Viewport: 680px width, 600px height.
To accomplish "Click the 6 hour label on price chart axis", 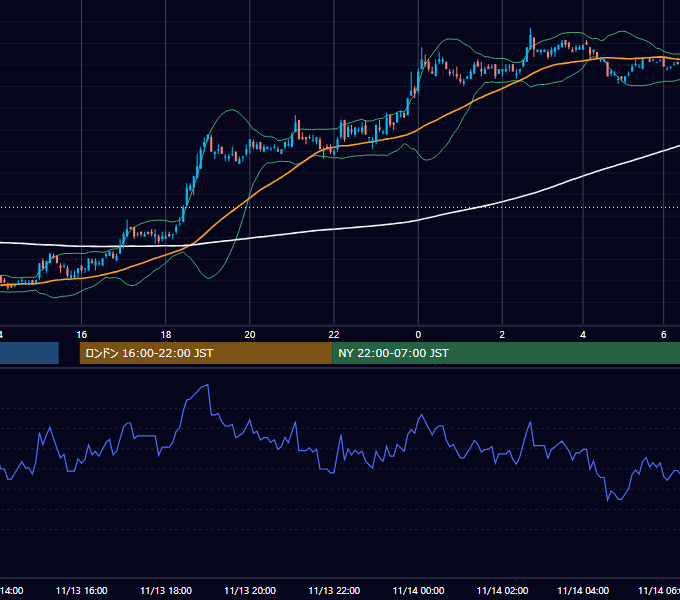I will click(664, 335).
